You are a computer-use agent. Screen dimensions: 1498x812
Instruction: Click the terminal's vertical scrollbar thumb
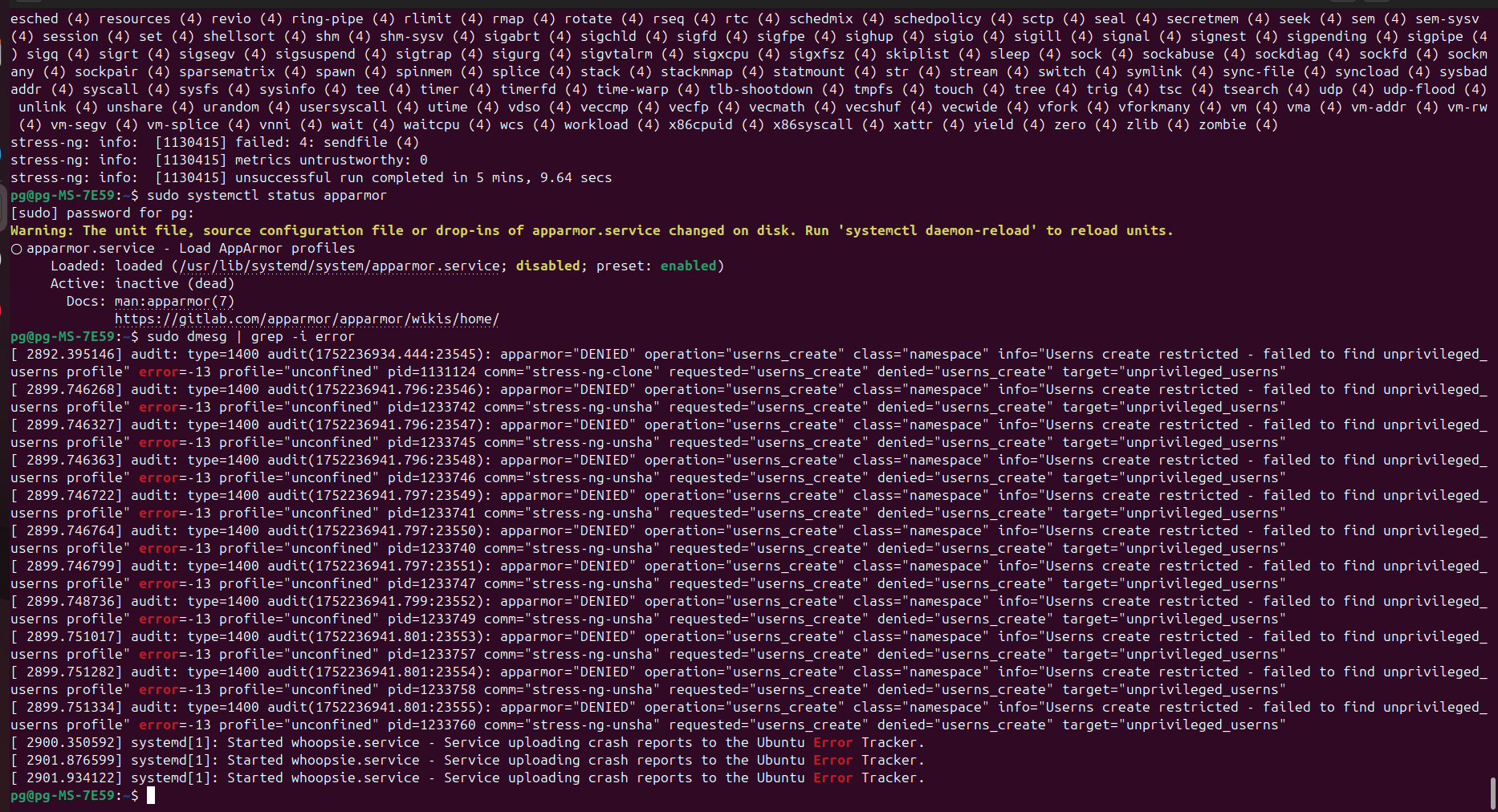[x=1492, y=793]
